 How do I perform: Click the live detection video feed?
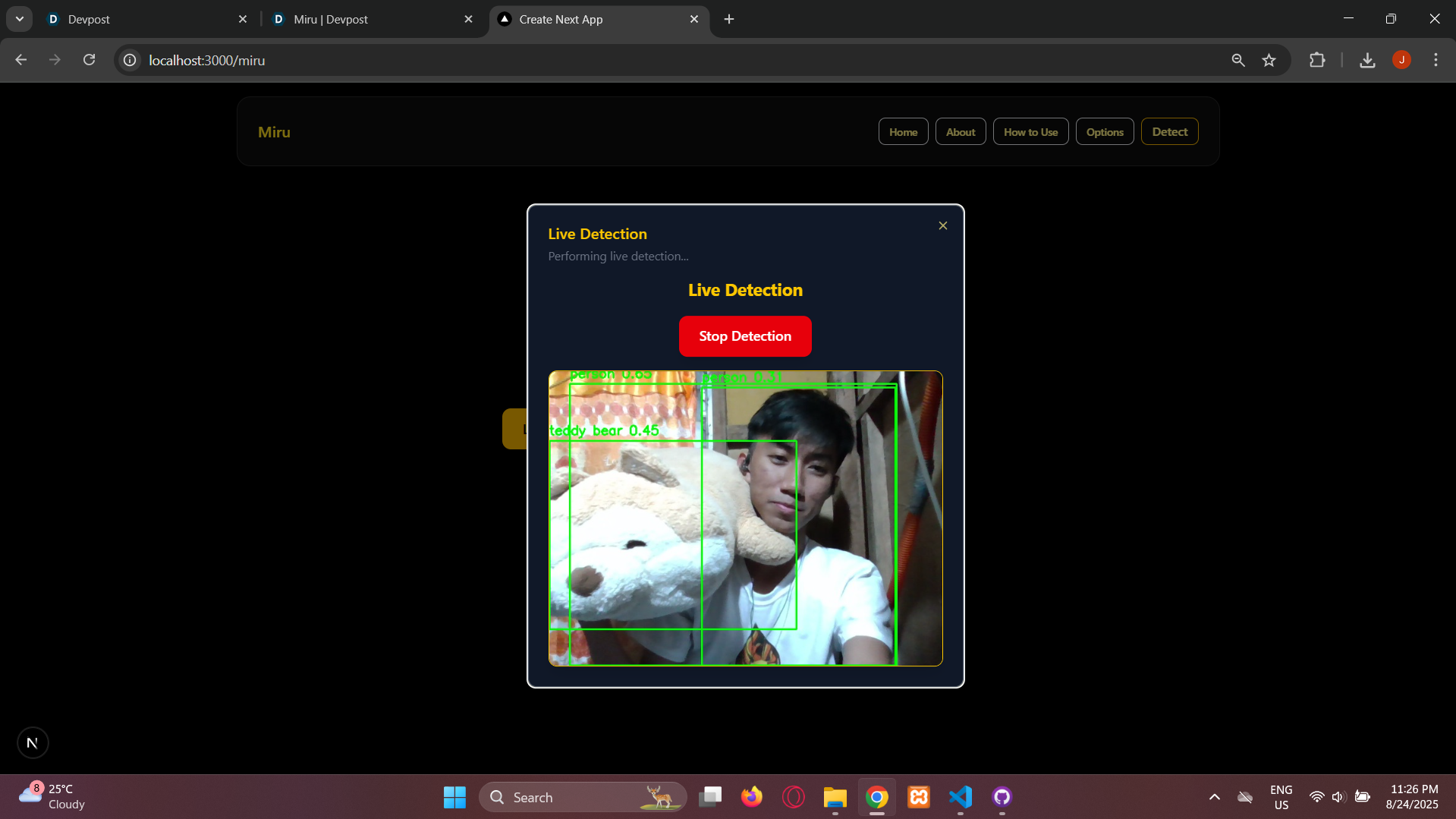tap(745, 518)
